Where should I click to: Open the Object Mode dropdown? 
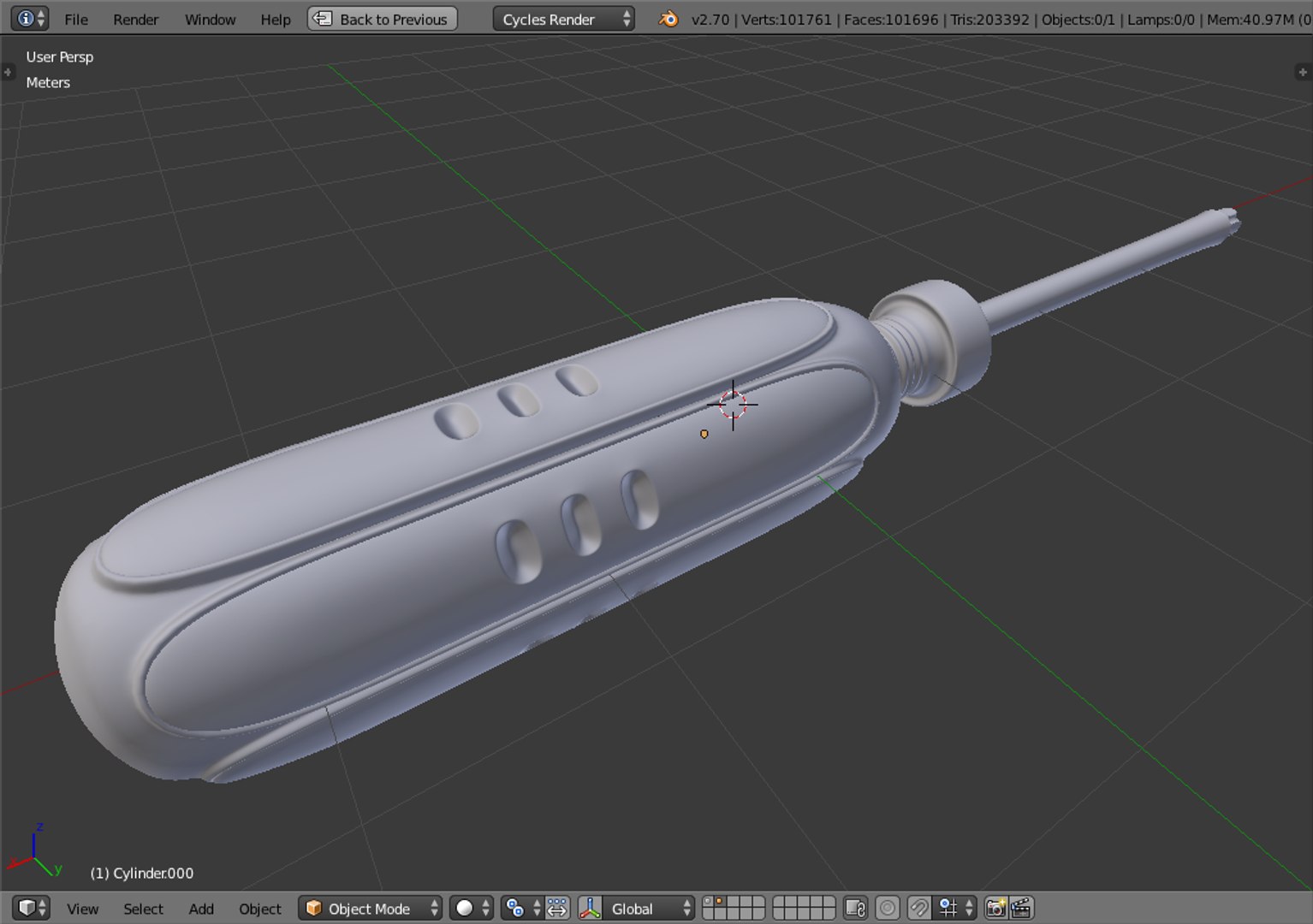370,908
